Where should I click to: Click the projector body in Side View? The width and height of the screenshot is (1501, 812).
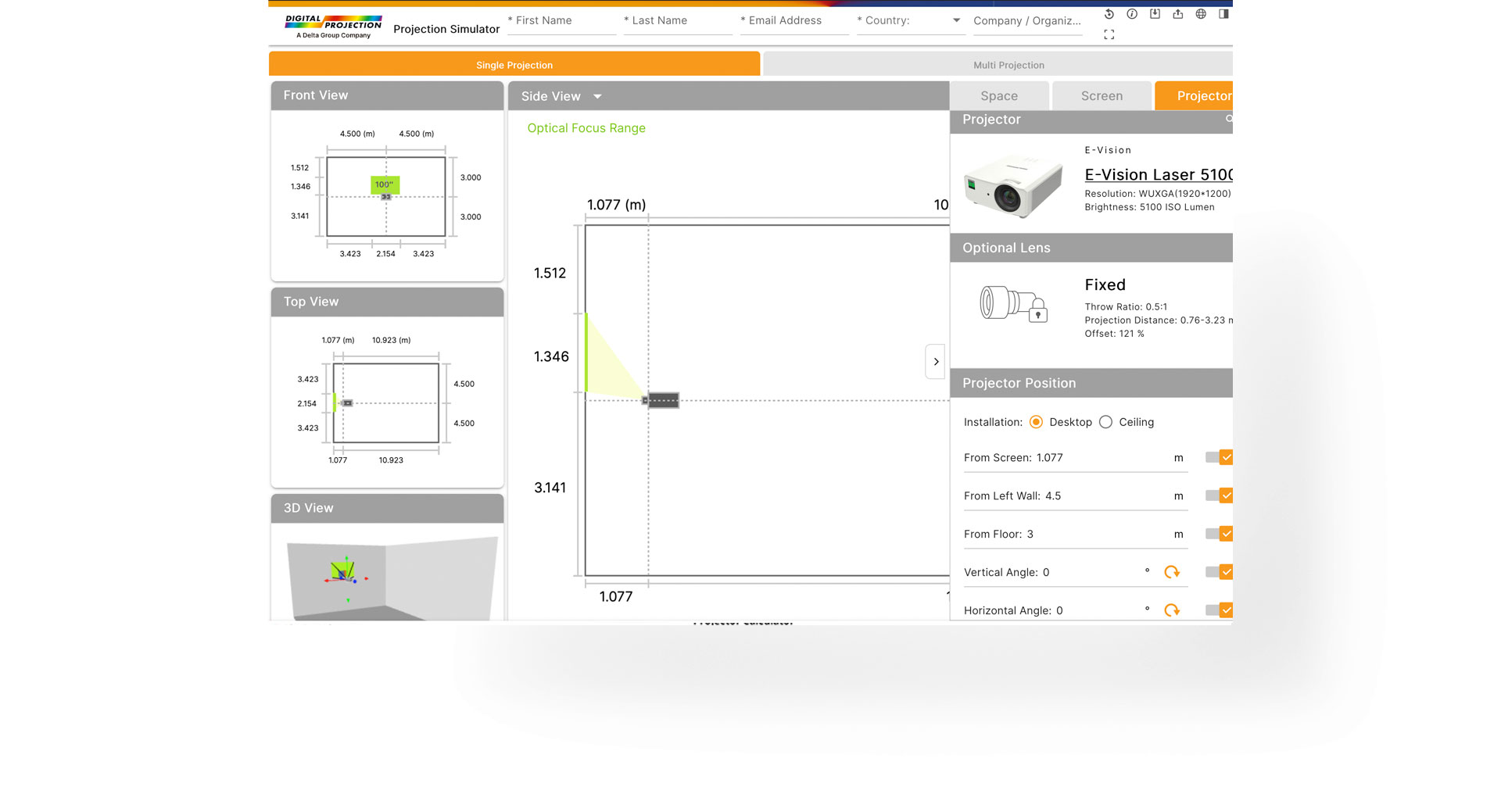point(663,400)
